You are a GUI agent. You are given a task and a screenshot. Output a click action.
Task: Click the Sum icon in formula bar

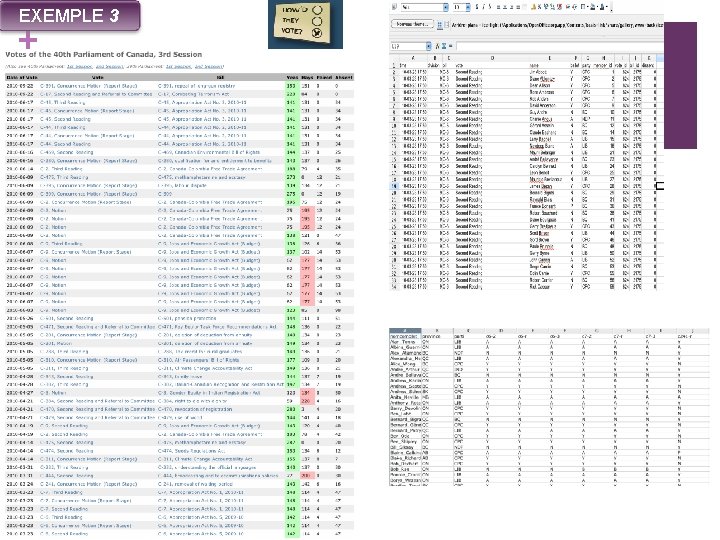(x=444, y=46)
